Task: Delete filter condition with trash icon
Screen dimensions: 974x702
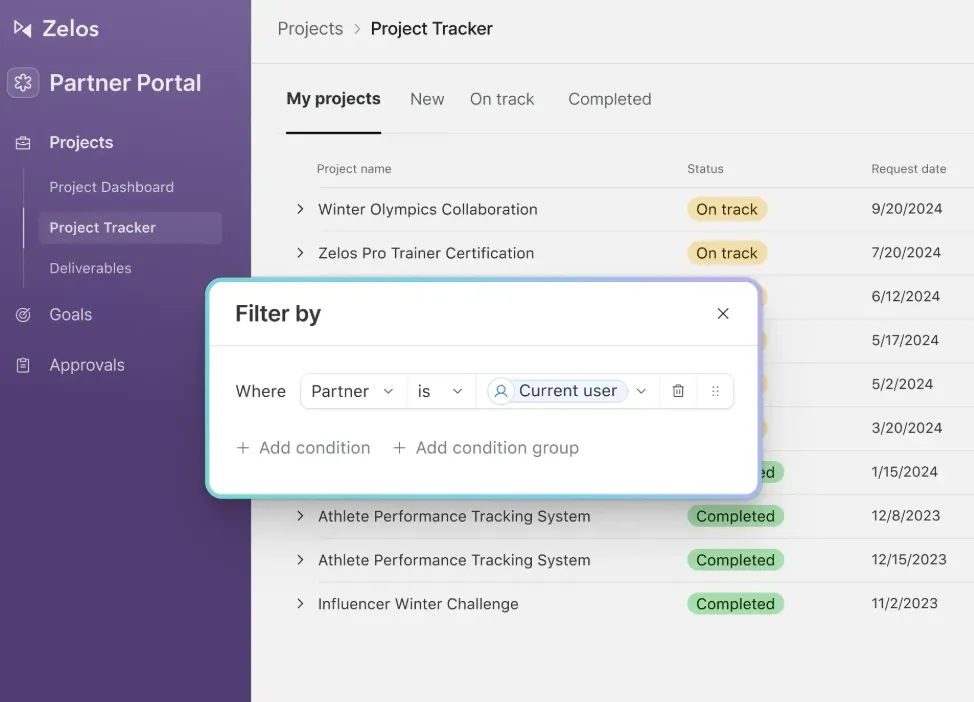Action: pyautogui.click(x=678, y=391)
